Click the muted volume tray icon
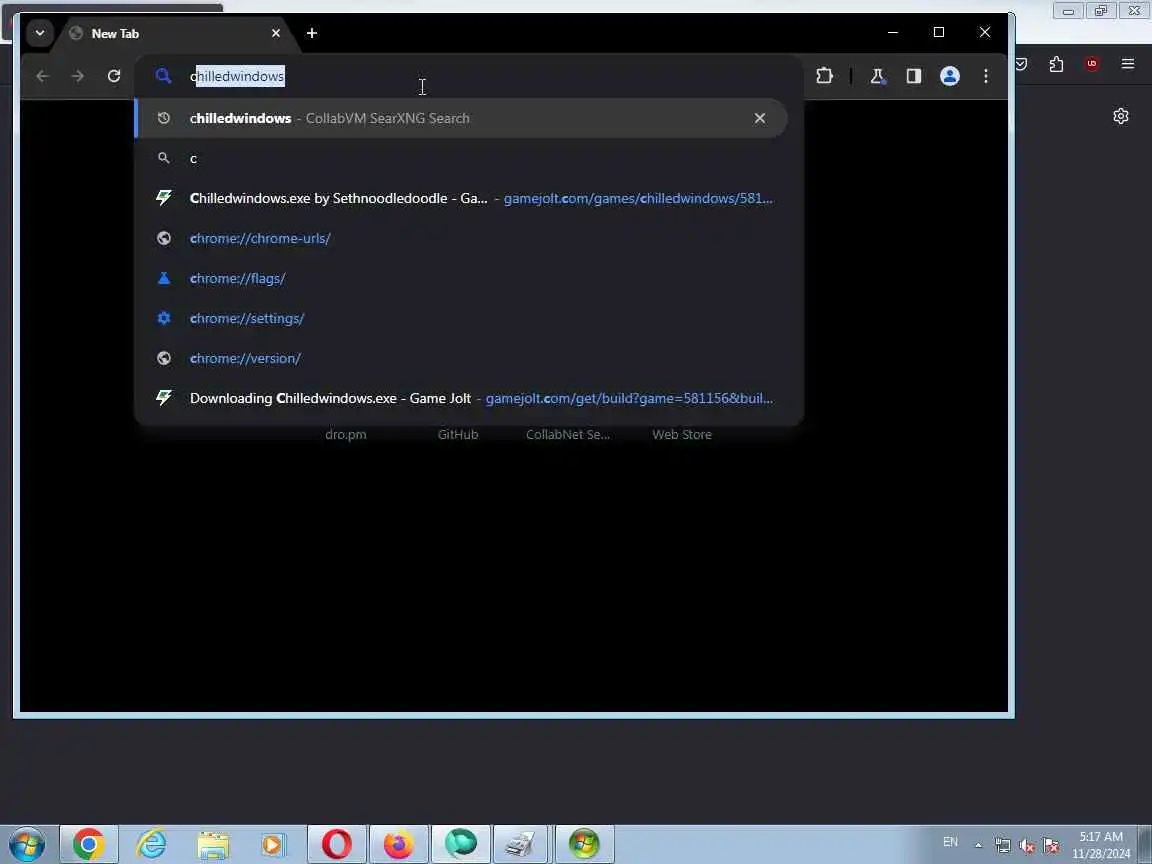Viewport: 1152px width, 864px height. 1027,846
